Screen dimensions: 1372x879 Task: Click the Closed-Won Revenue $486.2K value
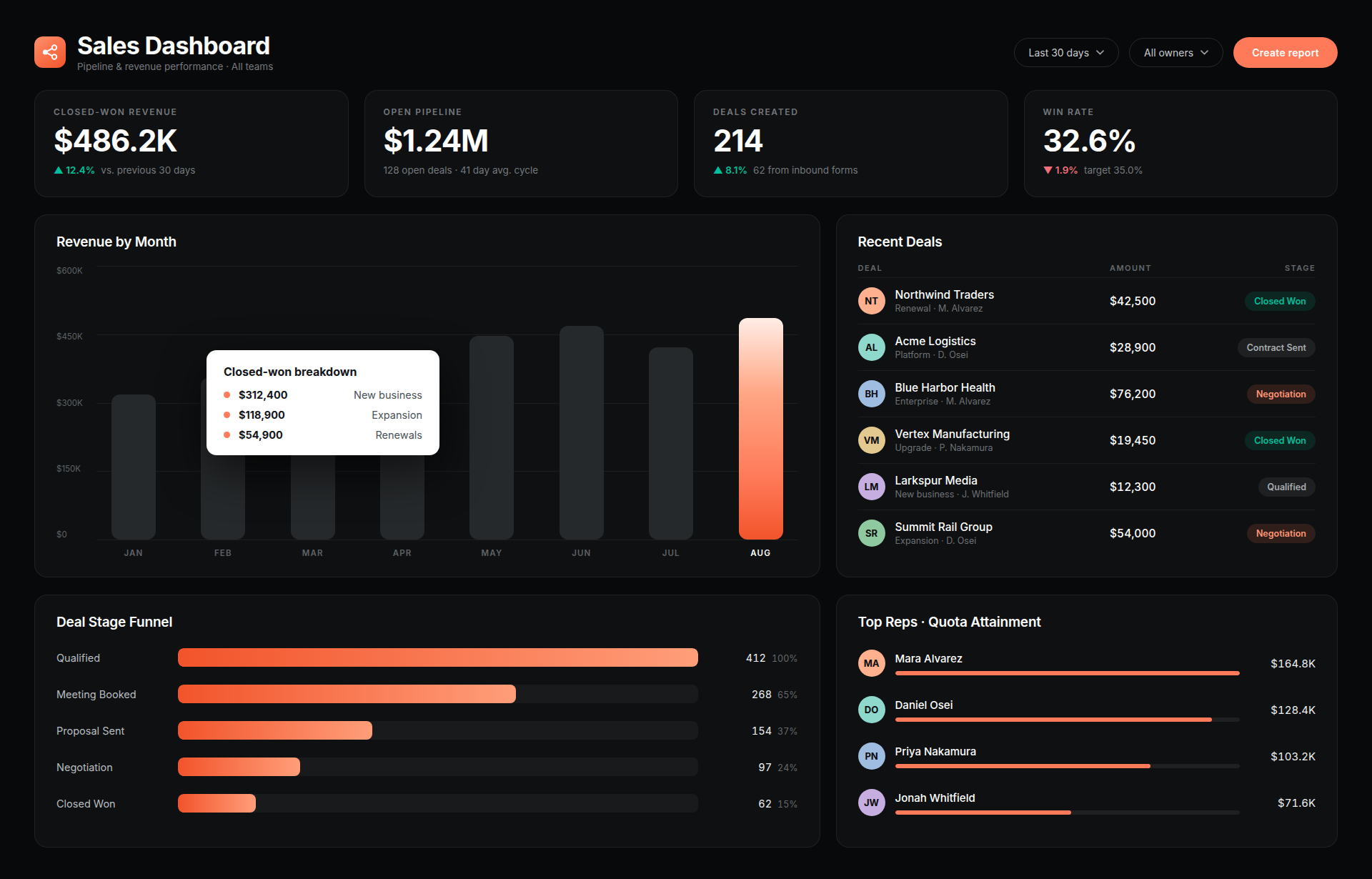point(115,141)
